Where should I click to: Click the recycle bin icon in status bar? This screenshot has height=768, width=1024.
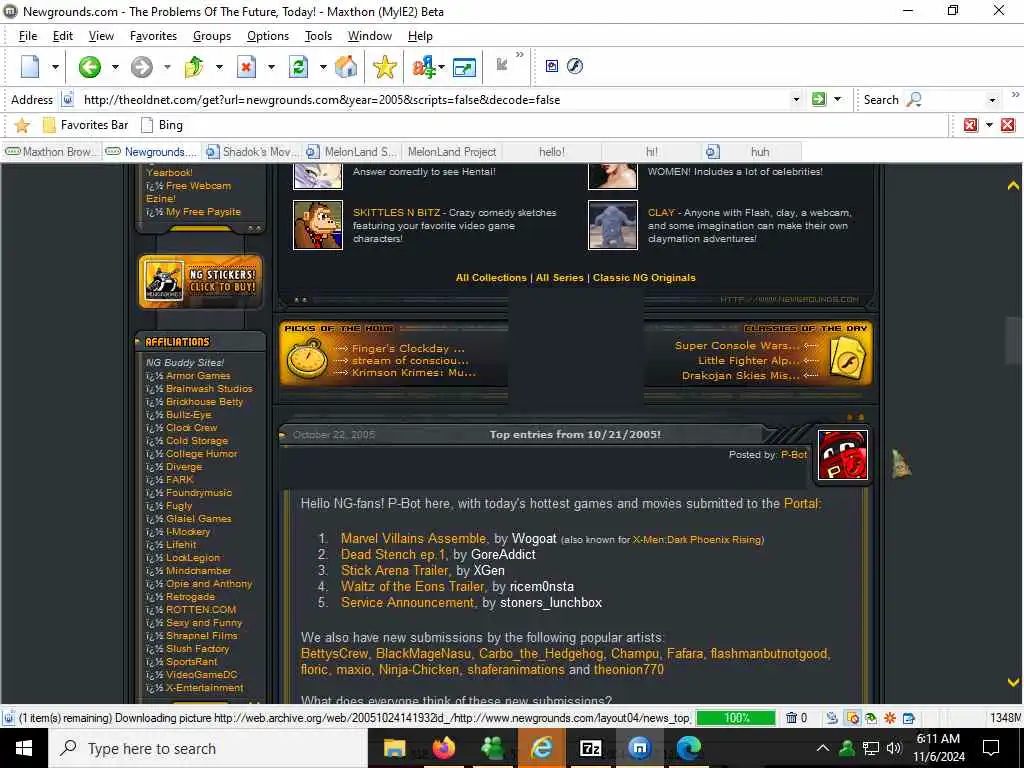(791, 718)
